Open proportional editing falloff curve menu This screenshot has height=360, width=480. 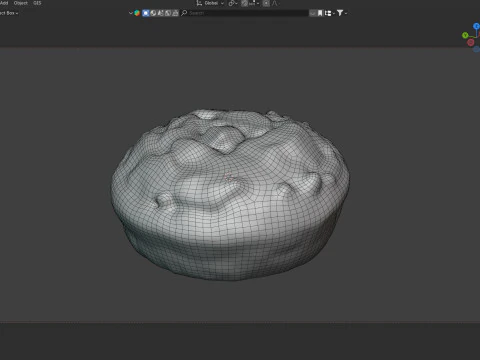tap(274, 3)
